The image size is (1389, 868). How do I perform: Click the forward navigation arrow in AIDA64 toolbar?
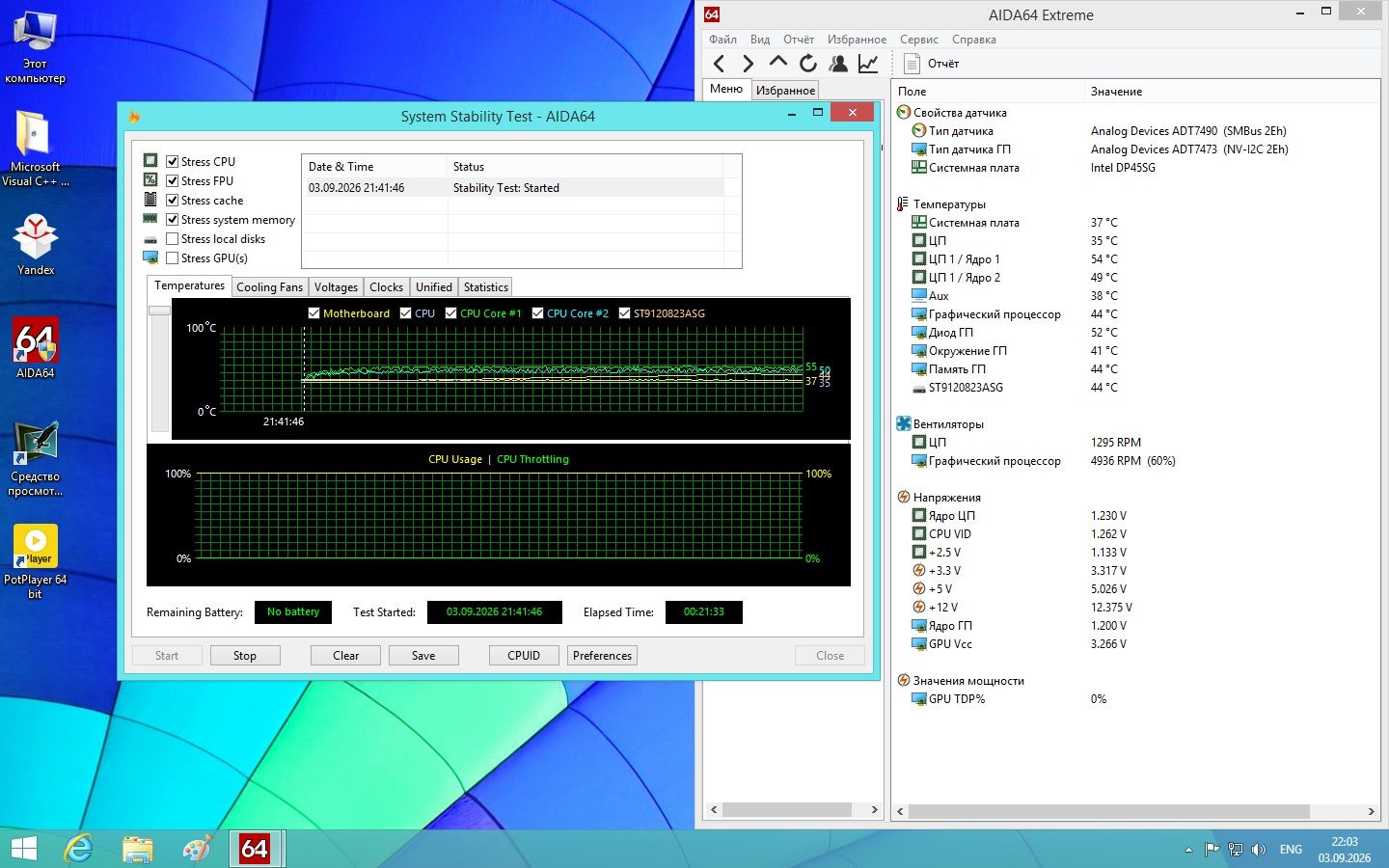pyautogui.click(x=749, y=64)
